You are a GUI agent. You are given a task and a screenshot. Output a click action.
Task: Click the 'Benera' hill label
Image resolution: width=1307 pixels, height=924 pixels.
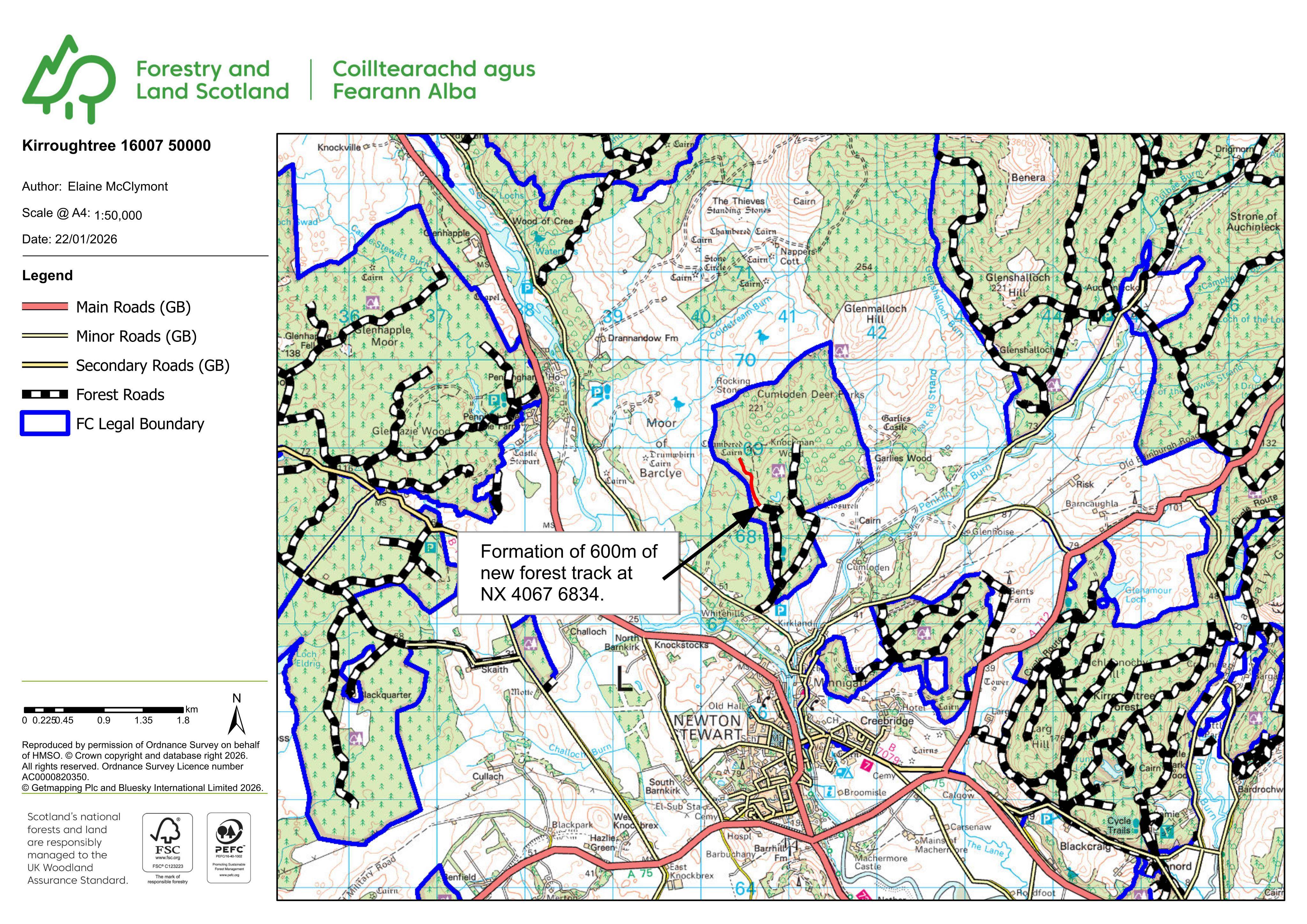tap(1028, 178)
